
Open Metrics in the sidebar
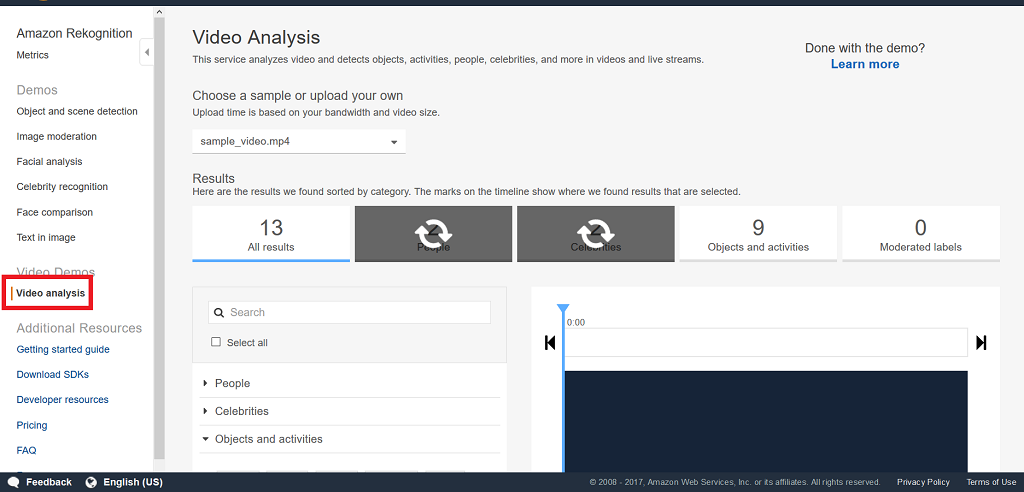pyautogui.click(x=33, y=55)
